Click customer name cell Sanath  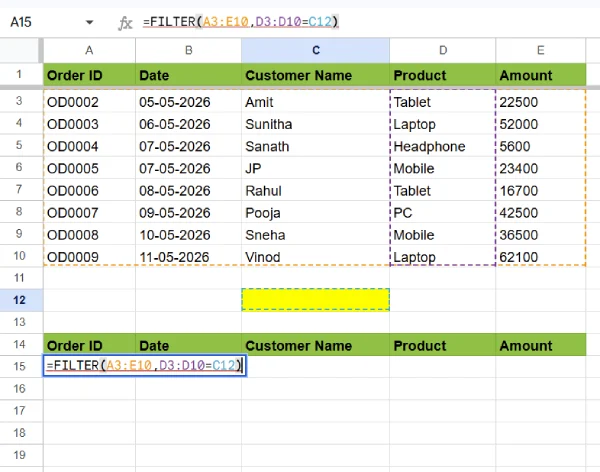point(315,146)
